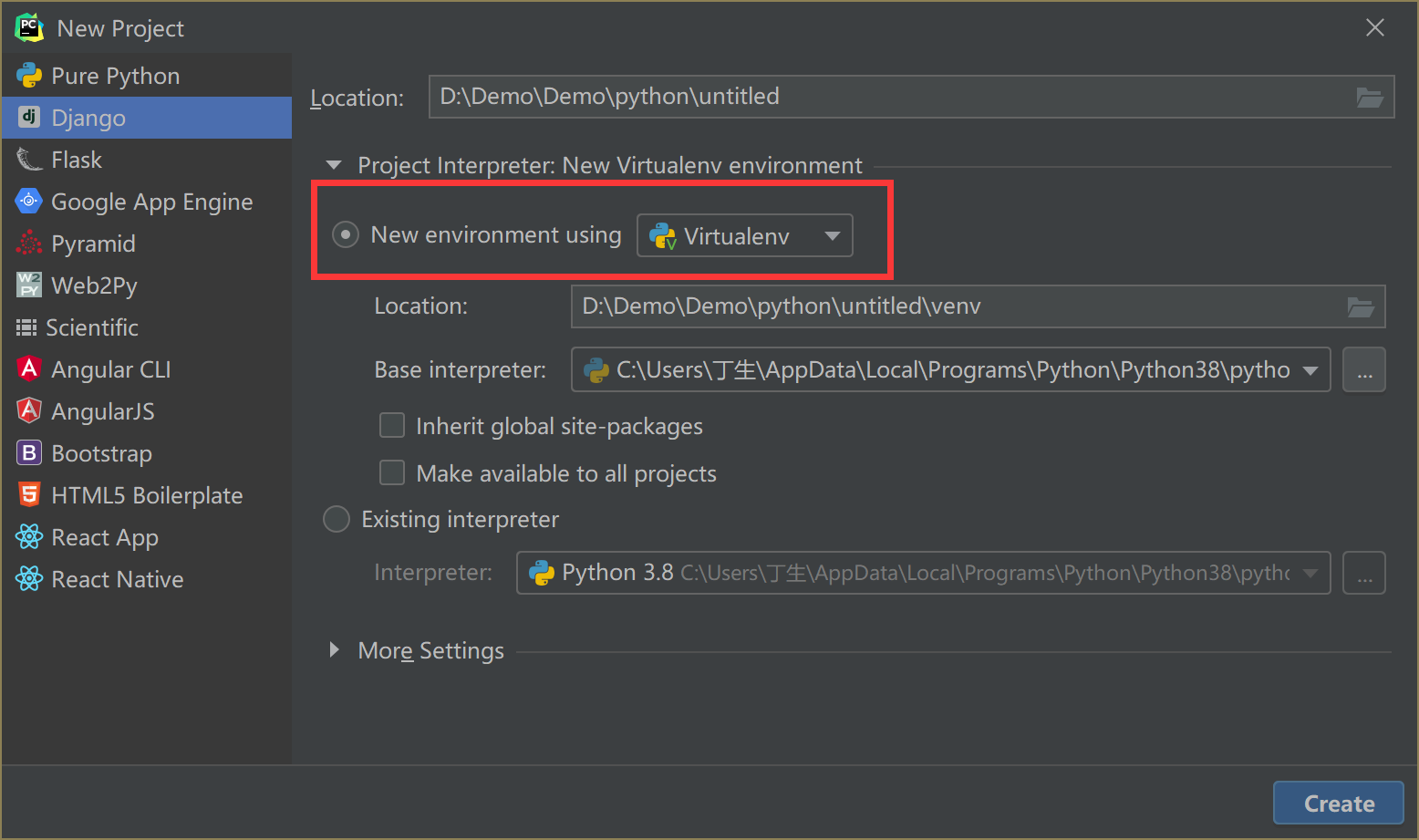
Task: Open existing Interpreter Python 3.8 dropdown
Action: click(x=1310, y=573)
